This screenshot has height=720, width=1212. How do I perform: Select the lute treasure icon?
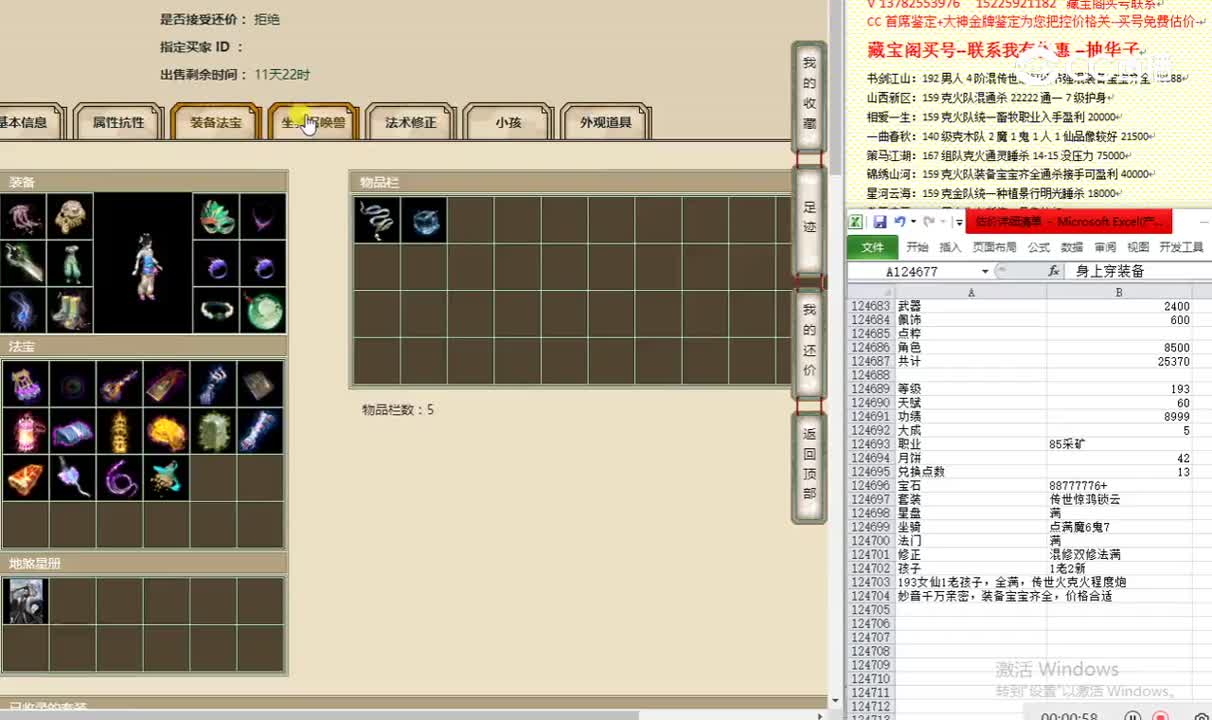[x=119, y=384]
